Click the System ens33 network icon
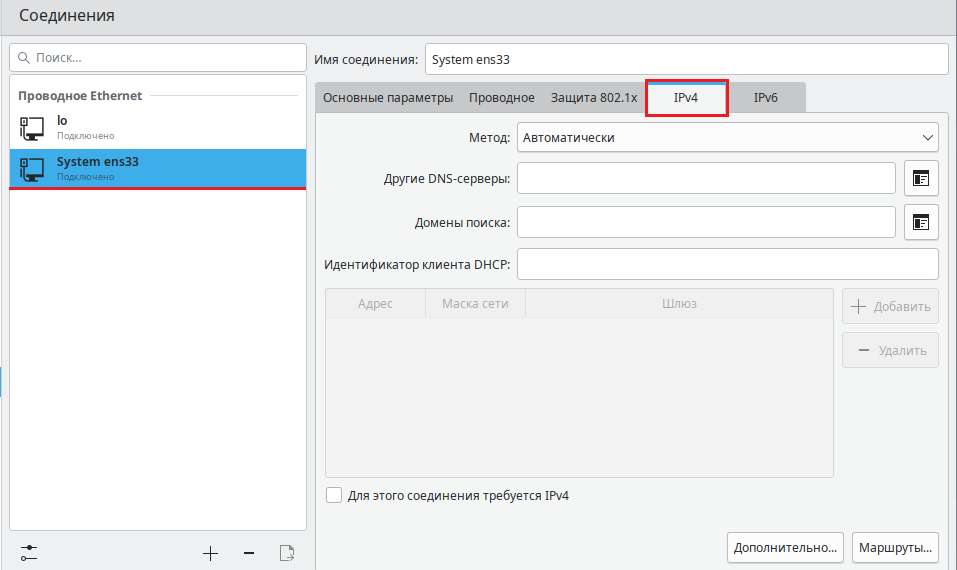The width and height of the screenshot is (957, 570). 32,168
